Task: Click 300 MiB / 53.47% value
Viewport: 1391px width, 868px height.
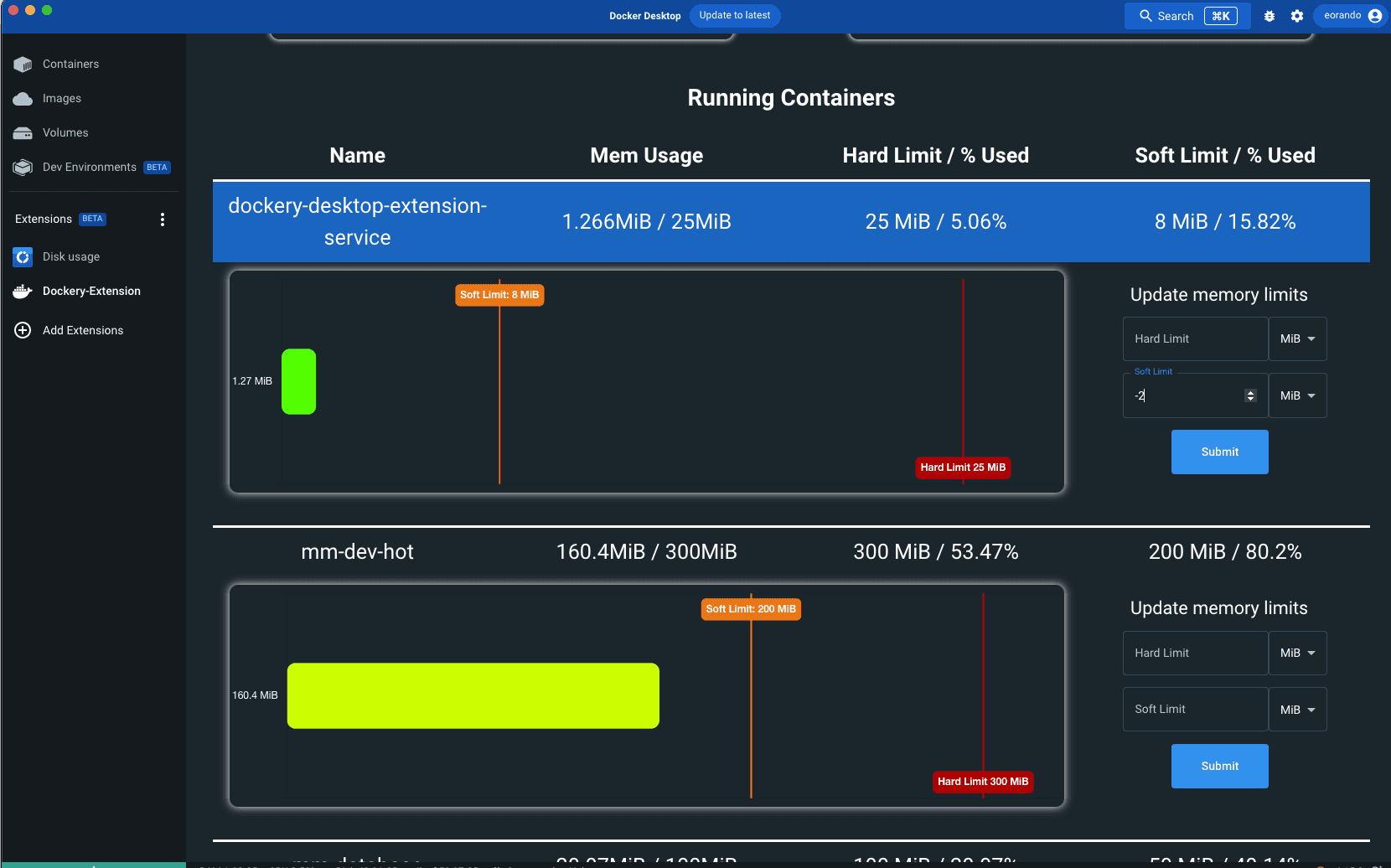Action: click(936, 552)
